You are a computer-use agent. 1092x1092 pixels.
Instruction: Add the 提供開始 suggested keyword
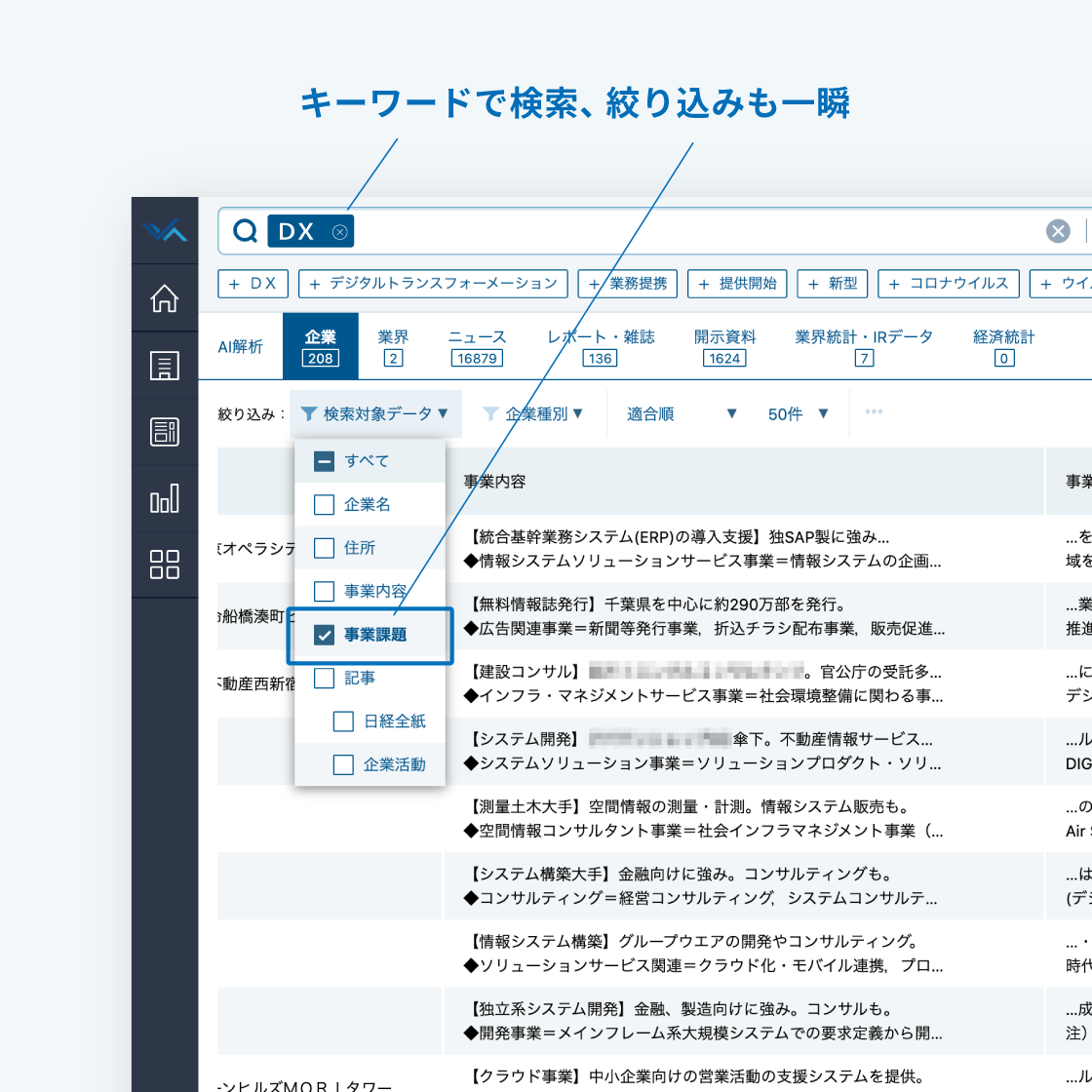click(737, 284)
